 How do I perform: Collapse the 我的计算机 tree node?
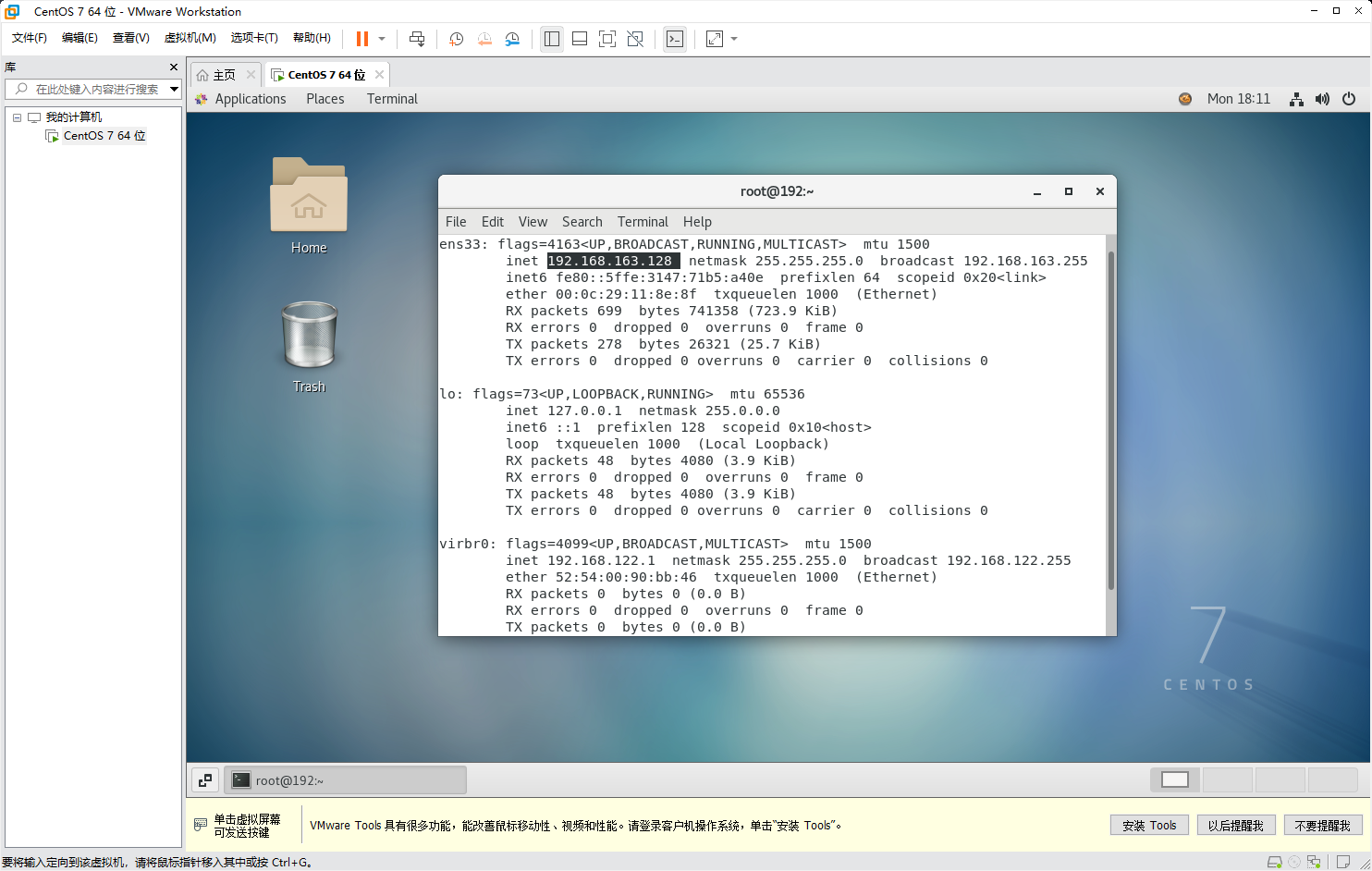17,117
